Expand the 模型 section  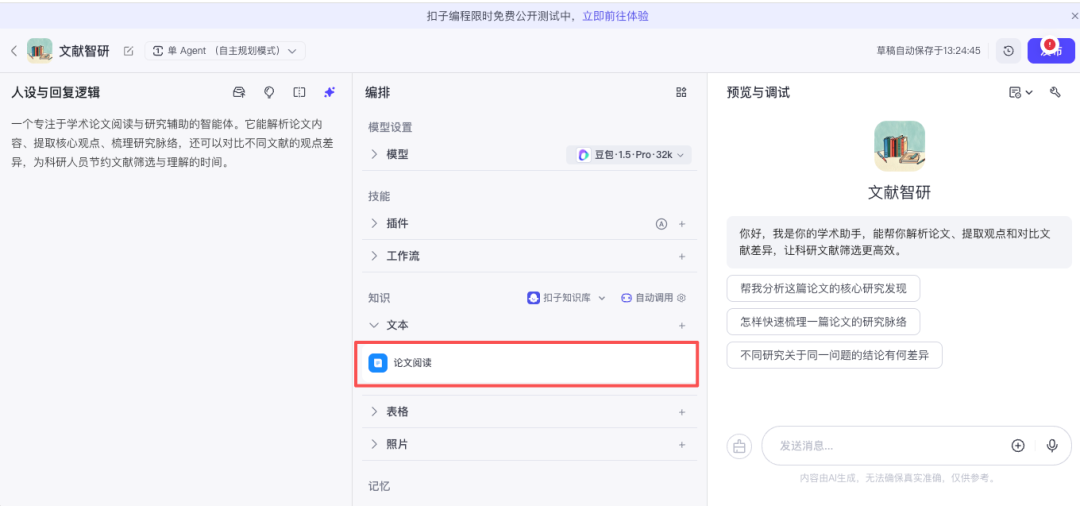(374, 155)
